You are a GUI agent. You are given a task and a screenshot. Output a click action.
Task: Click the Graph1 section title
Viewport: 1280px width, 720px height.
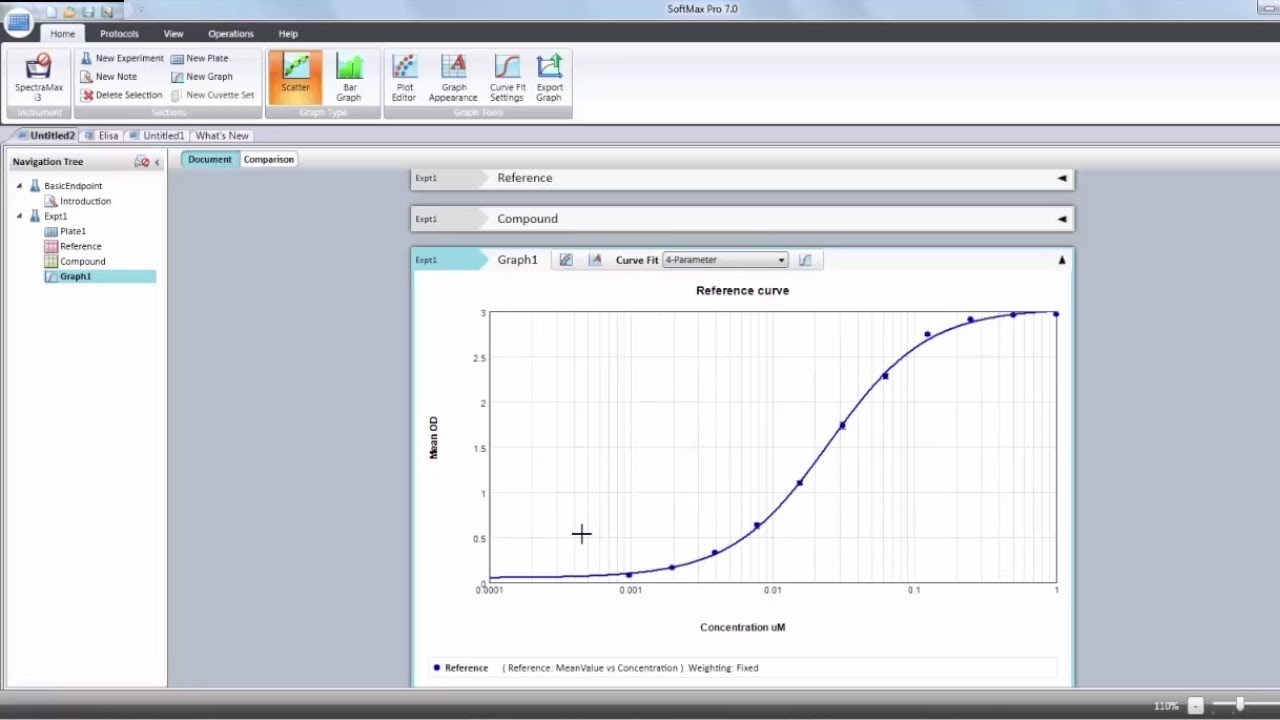(x=518, y=260)
